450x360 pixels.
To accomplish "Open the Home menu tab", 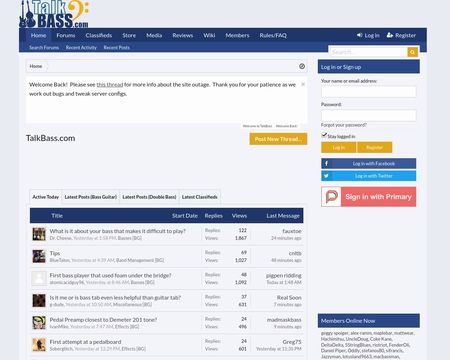I will coord(38,35).
